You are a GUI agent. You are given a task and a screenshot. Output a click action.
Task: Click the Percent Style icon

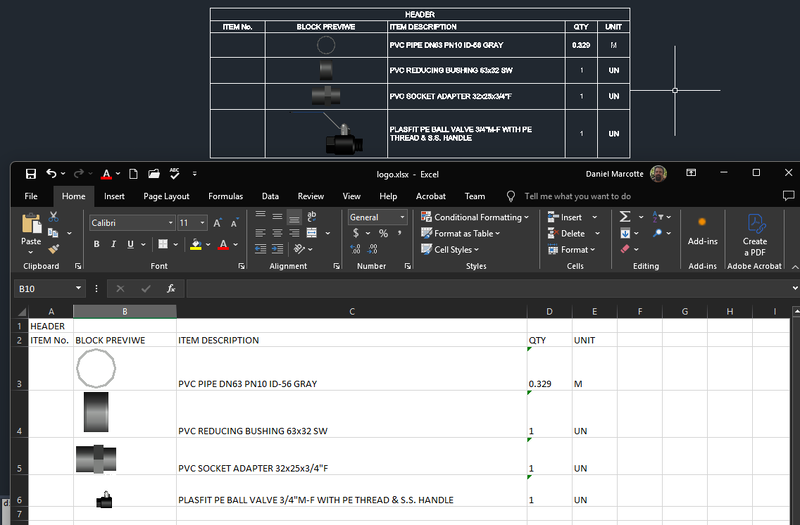[x=383, y=234]
